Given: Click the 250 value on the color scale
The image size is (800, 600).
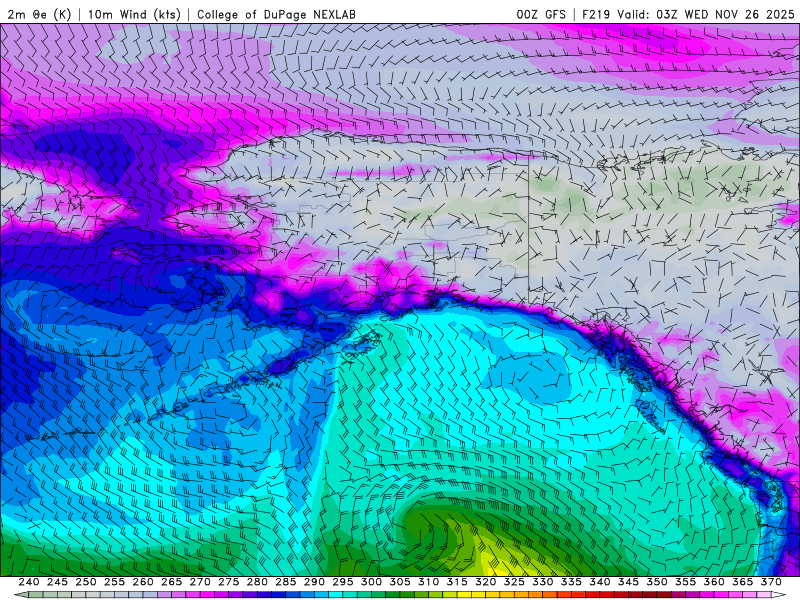Looking at the screenshot, I should click(86, 582).
